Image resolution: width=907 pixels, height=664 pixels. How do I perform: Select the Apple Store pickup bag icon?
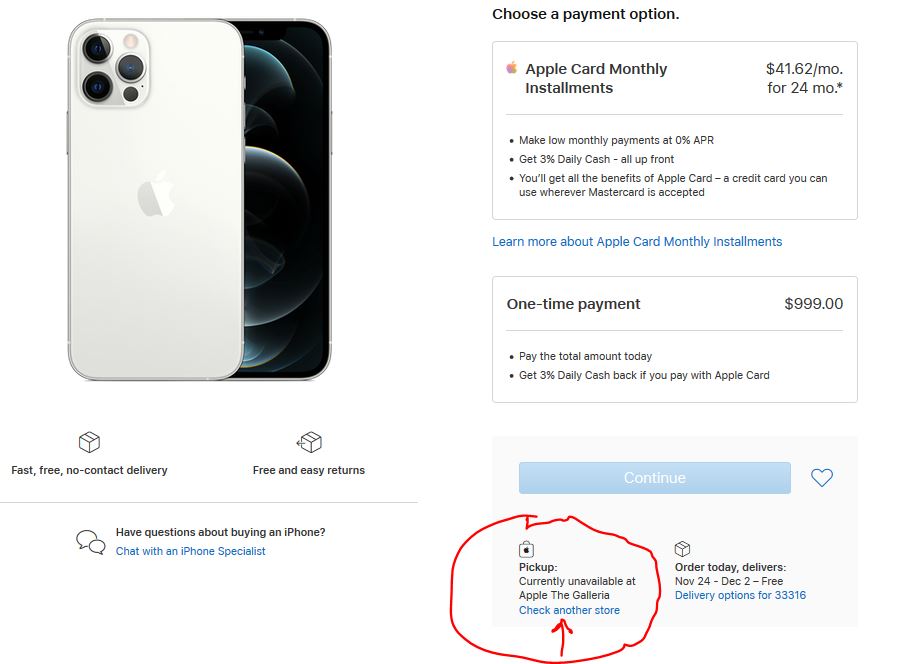(527, 547)
